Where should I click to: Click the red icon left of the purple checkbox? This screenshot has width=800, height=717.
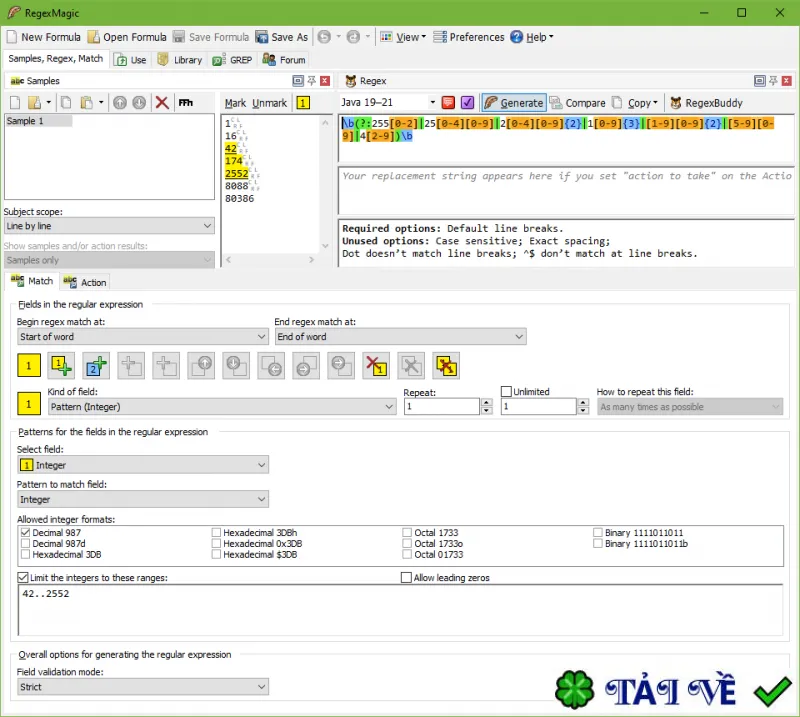pos(448,103)
